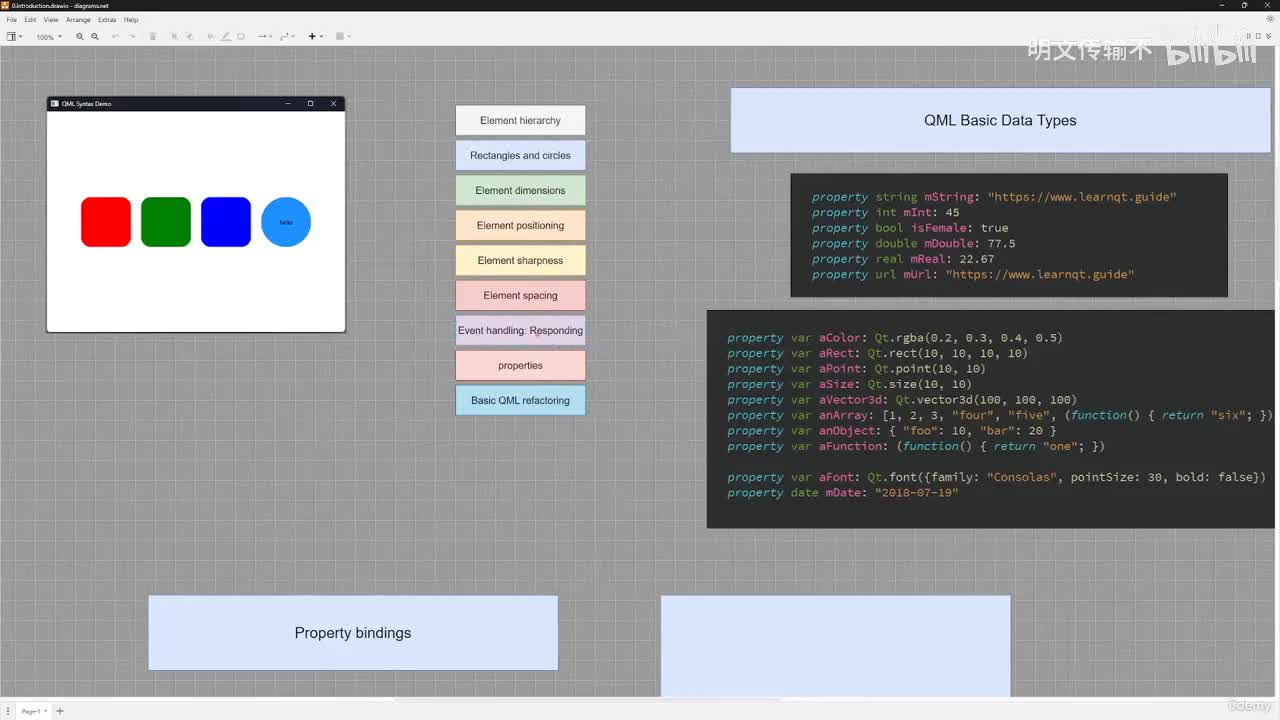Click the shadow icon in toolbar
This screenshot has height=720, width=1280.
click(x=241, y=37)
